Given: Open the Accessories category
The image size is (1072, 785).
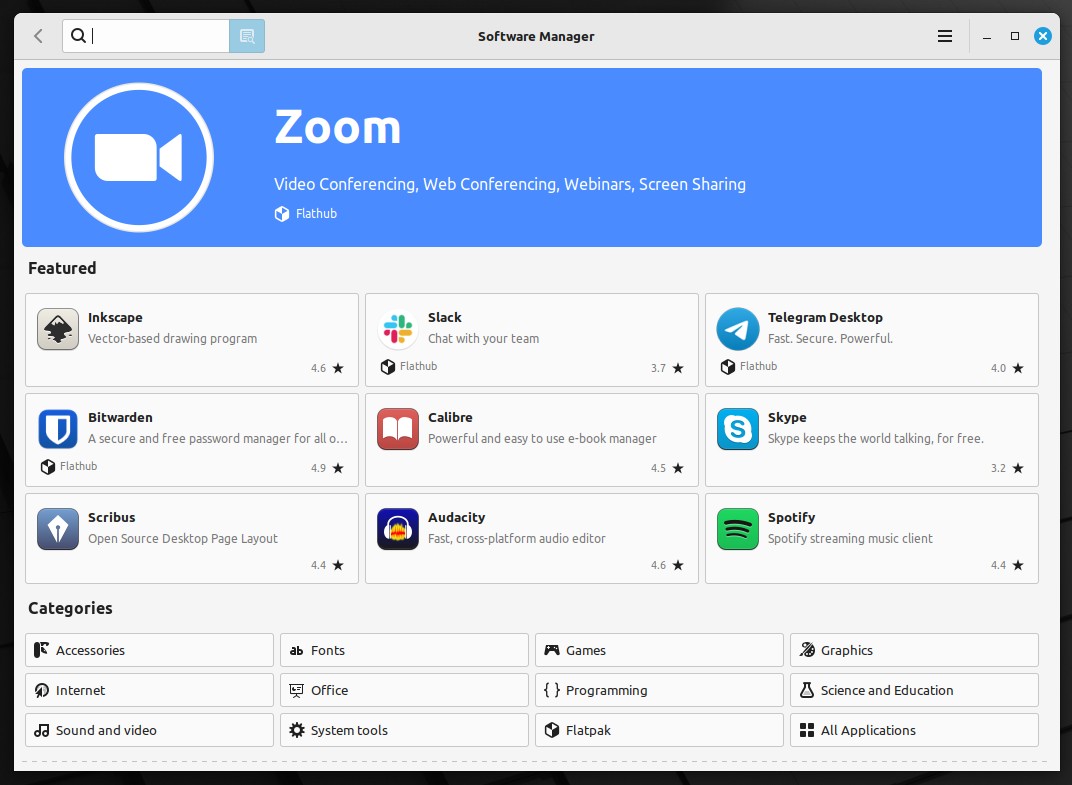Looking at the screenshot, I should [x=149, y=650].
